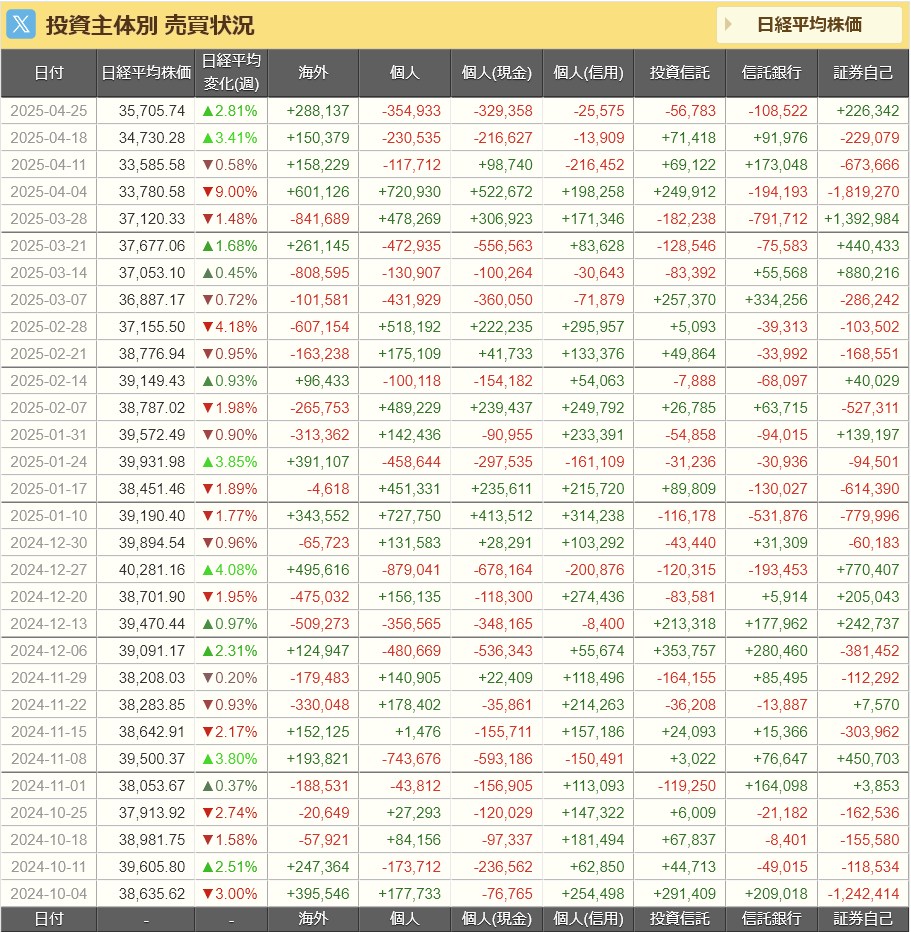
Task: Click the arrow on the 日経平均株価 button
Action: (x=729, y=25)
